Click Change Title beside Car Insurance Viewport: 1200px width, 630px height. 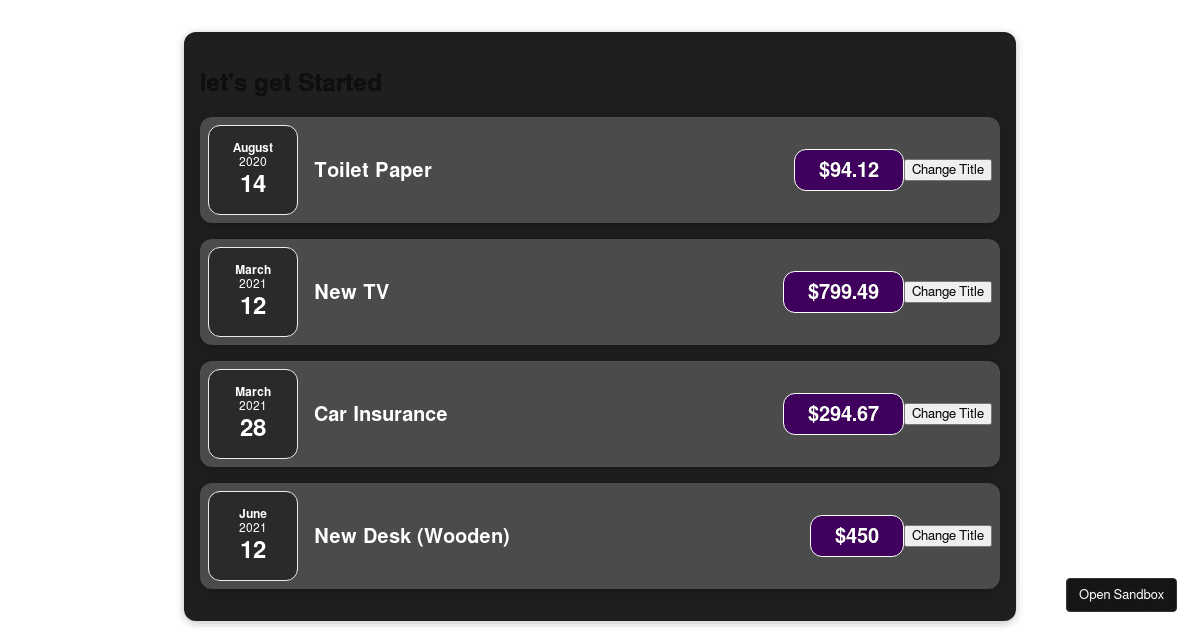click(x=947, y=414)
